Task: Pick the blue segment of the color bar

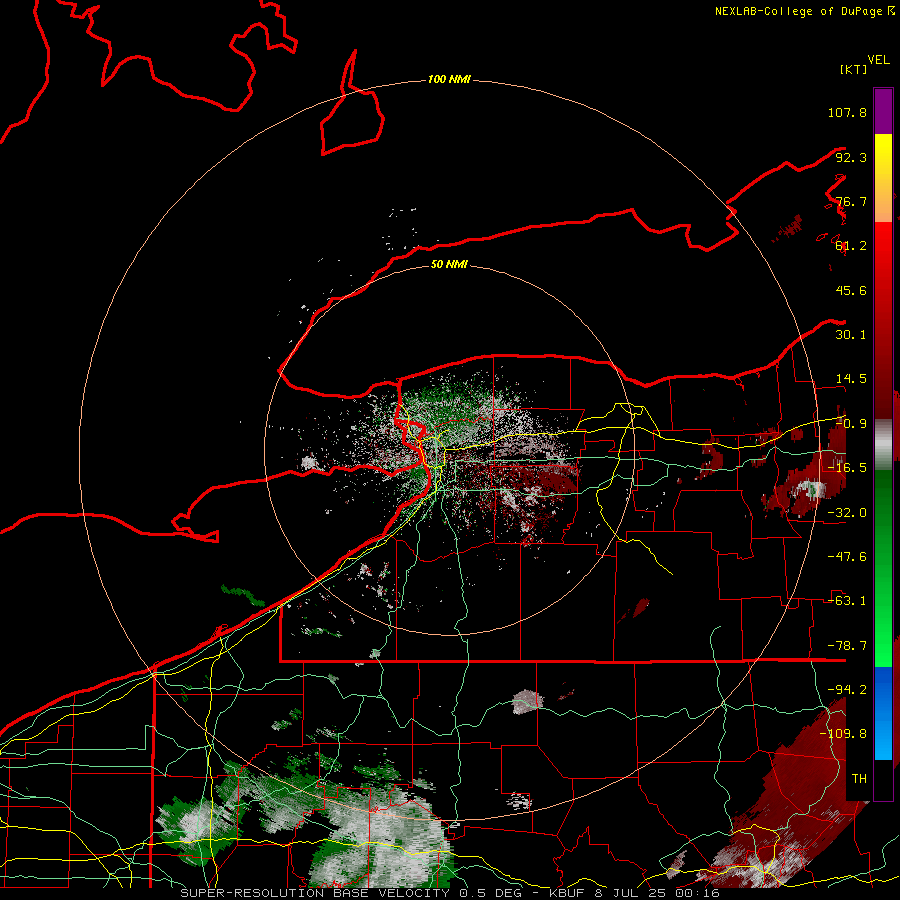Action: [x=883, y=713]
